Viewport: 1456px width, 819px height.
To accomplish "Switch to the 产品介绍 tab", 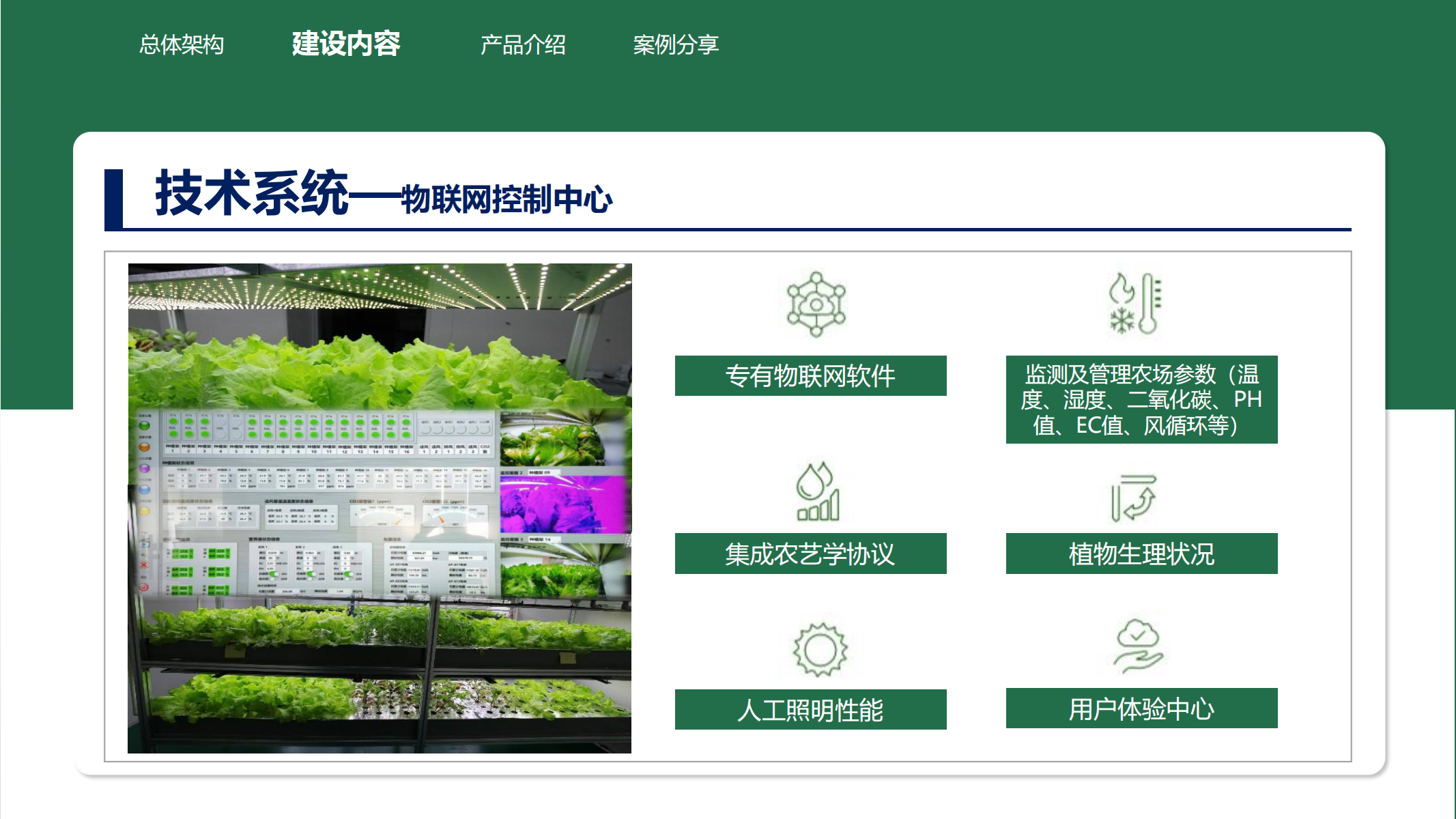I will [523, 45].
